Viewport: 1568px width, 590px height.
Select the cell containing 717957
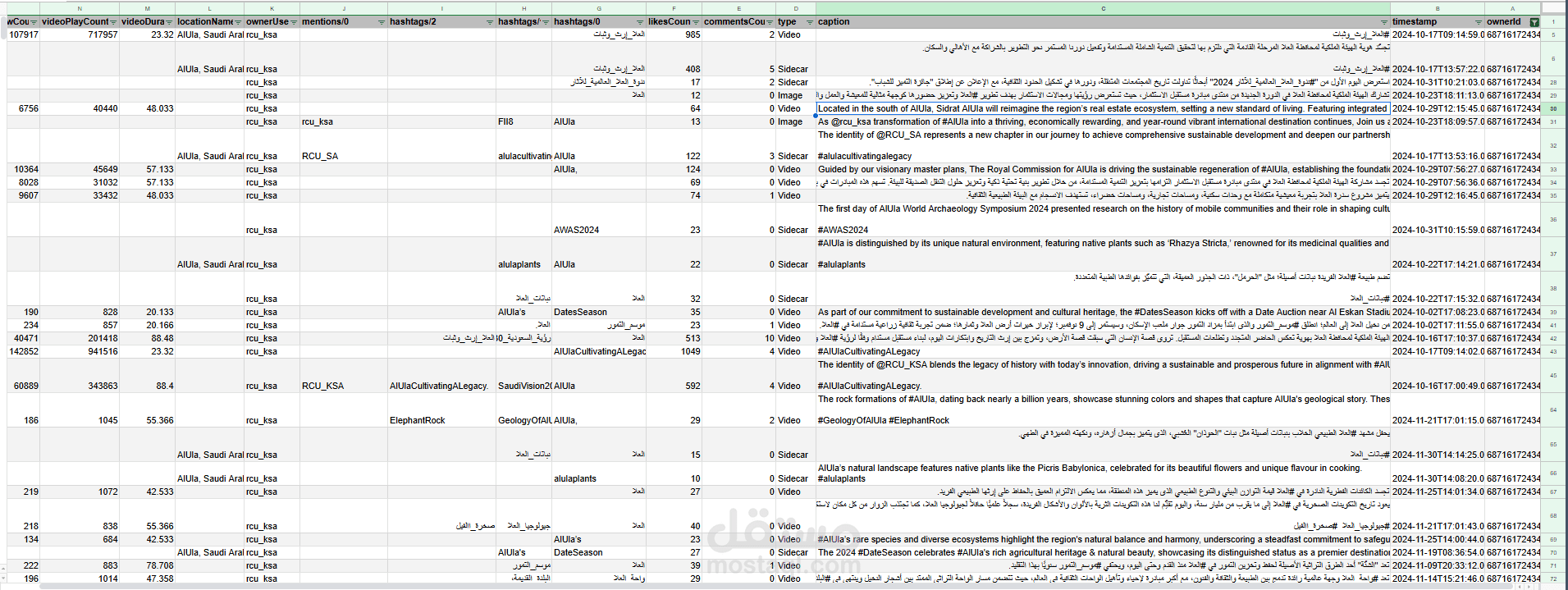click(x=80, y=34)
